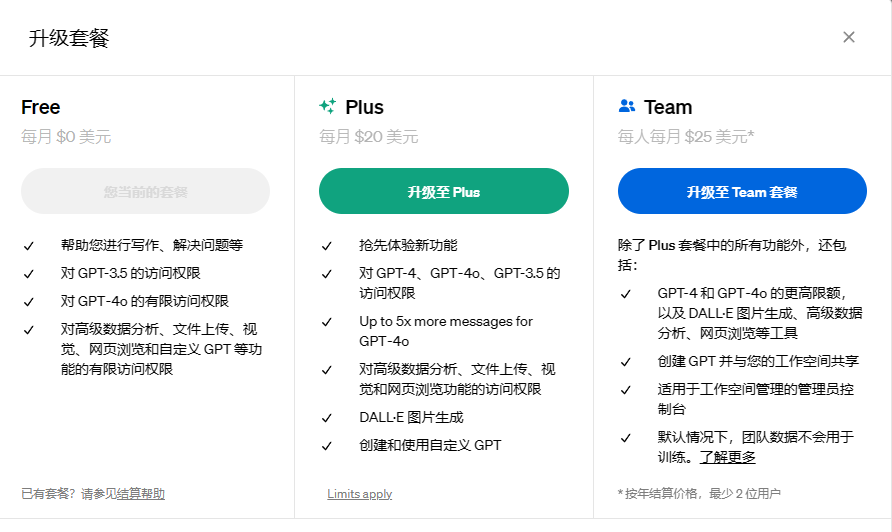This screenshot has width=892, height=532.
Task: Open the Limits apply link
Action: point(359,494)
